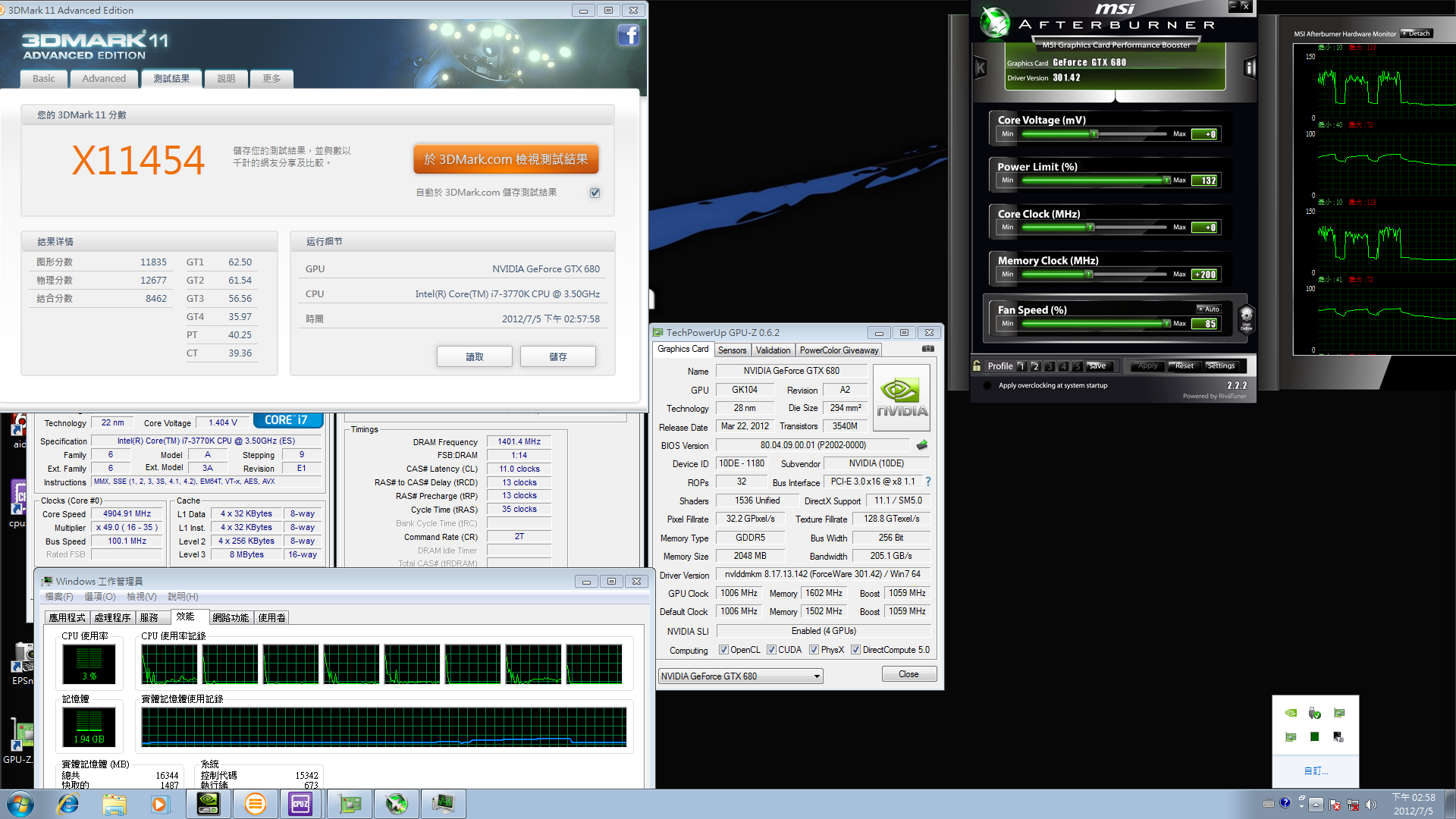View results on 3DMark.com orange button
Viewport: 1456px width, 819px height.
point(506,159)
